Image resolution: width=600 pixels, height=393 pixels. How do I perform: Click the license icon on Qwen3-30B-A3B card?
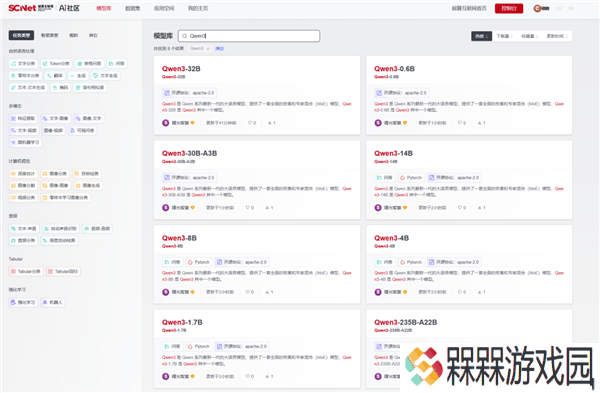(166, 178)
